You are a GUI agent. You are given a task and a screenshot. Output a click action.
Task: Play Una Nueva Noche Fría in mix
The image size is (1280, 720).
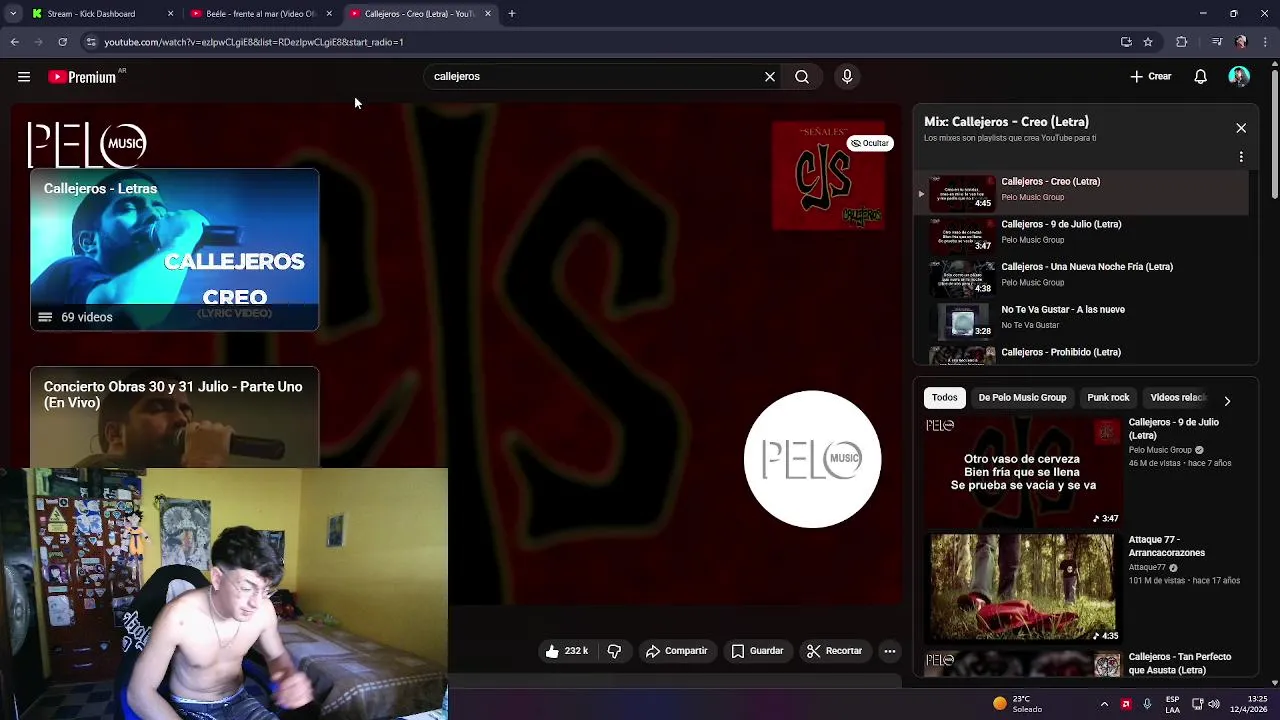click(x=1081, y=277)
